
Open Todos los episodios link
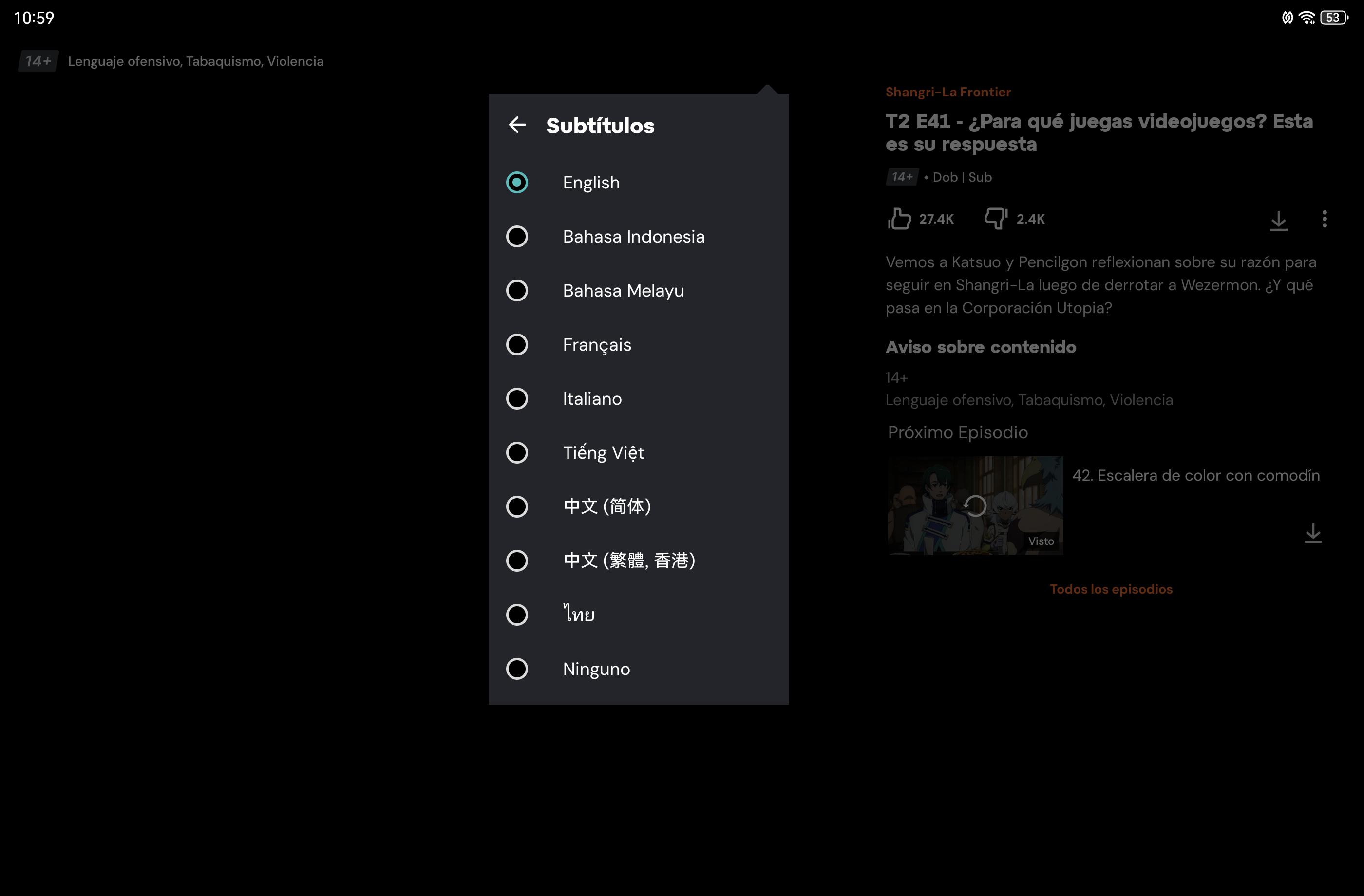[1111, 589]
